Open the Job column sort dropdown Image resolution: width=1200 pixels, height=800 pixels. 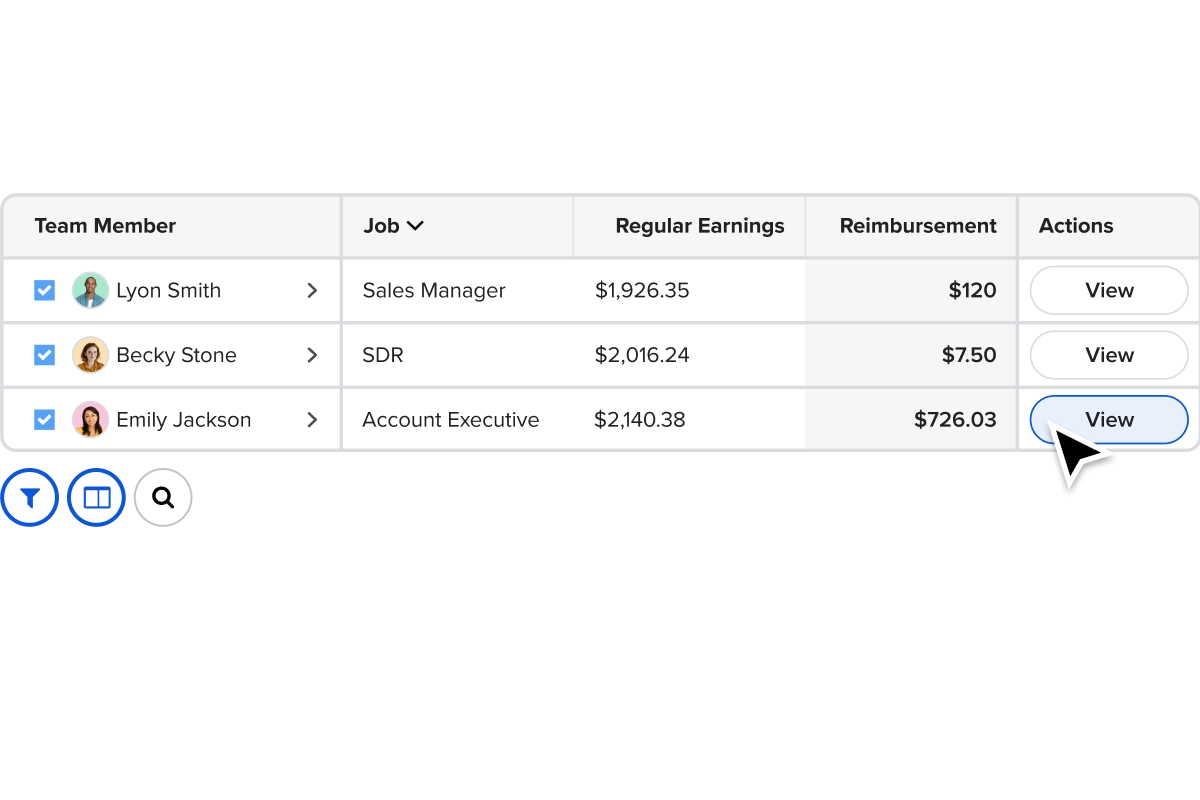pyautogui.click(x=416, y=226)
